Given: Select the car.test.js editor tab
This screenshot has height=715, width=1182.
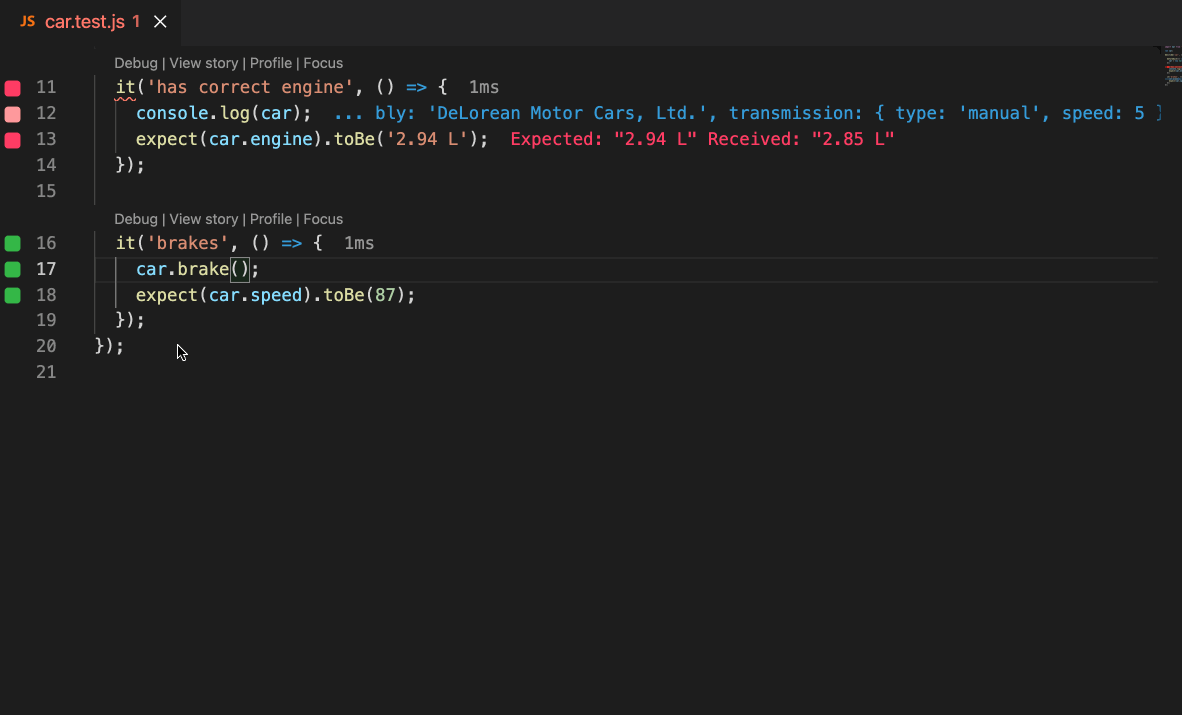Looking at the screenshot, I should point(85,22).
